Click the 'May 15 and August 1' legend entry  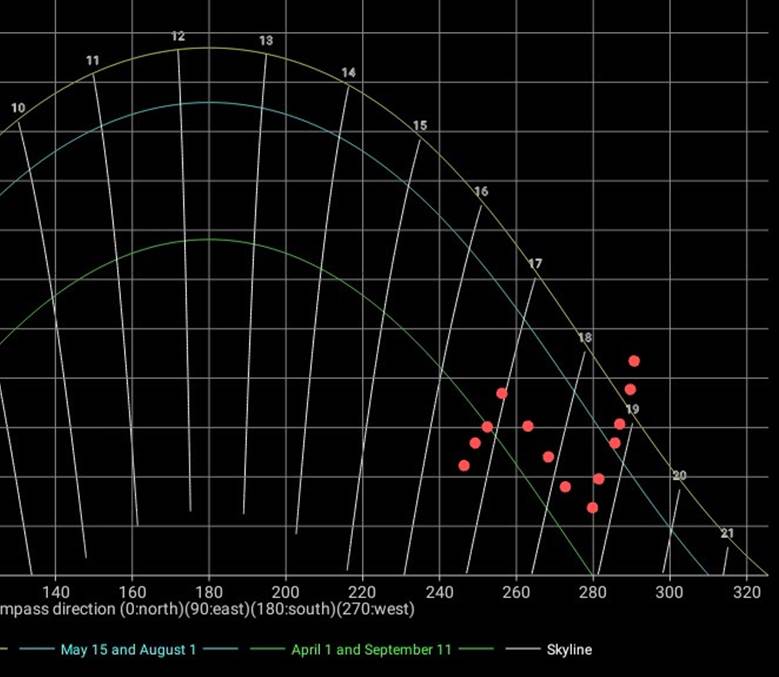(x=128, y=650)
